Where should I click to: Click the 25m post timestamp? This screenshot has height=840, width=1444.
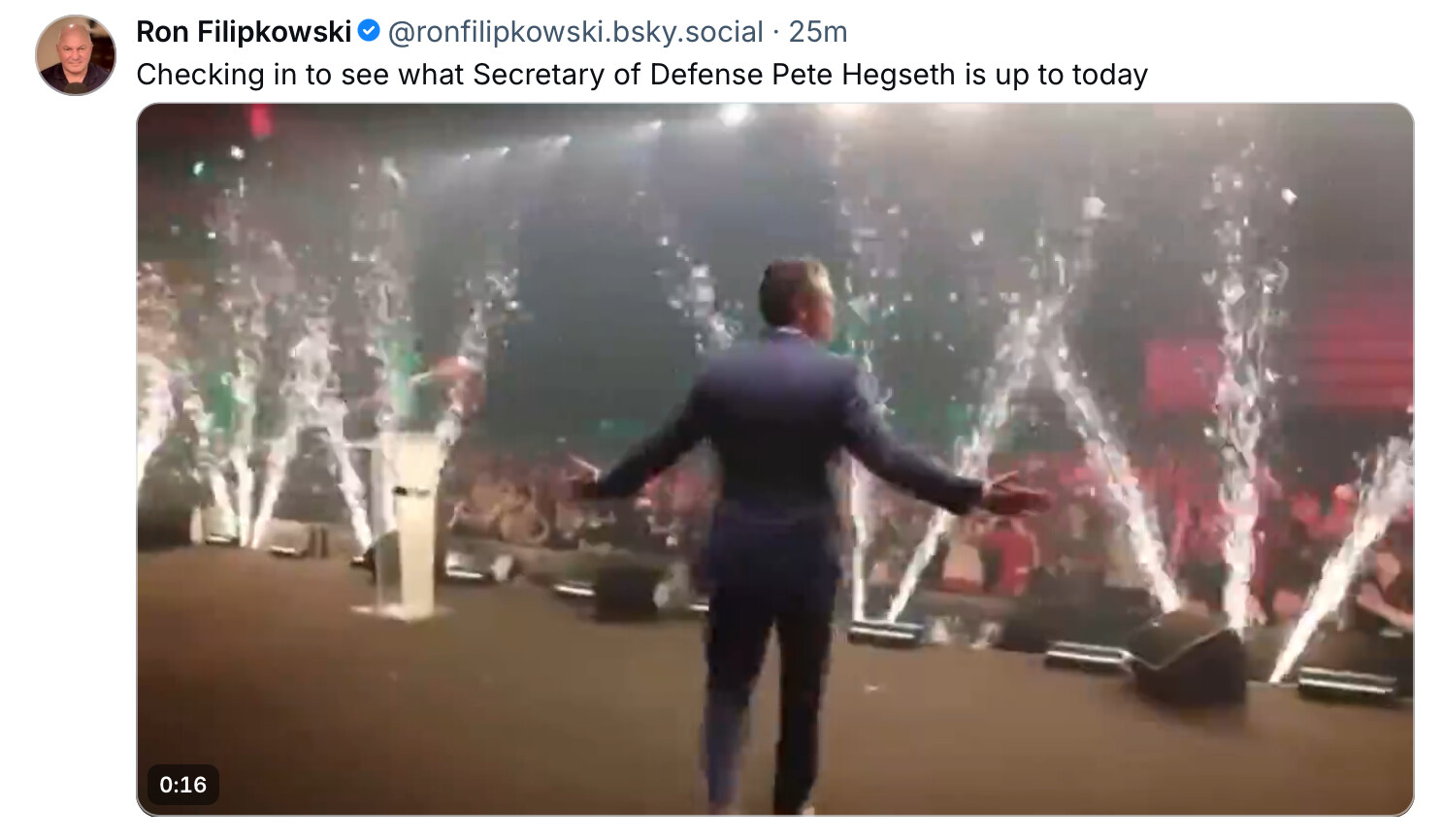pyautogui.click(x=818, y=32)
